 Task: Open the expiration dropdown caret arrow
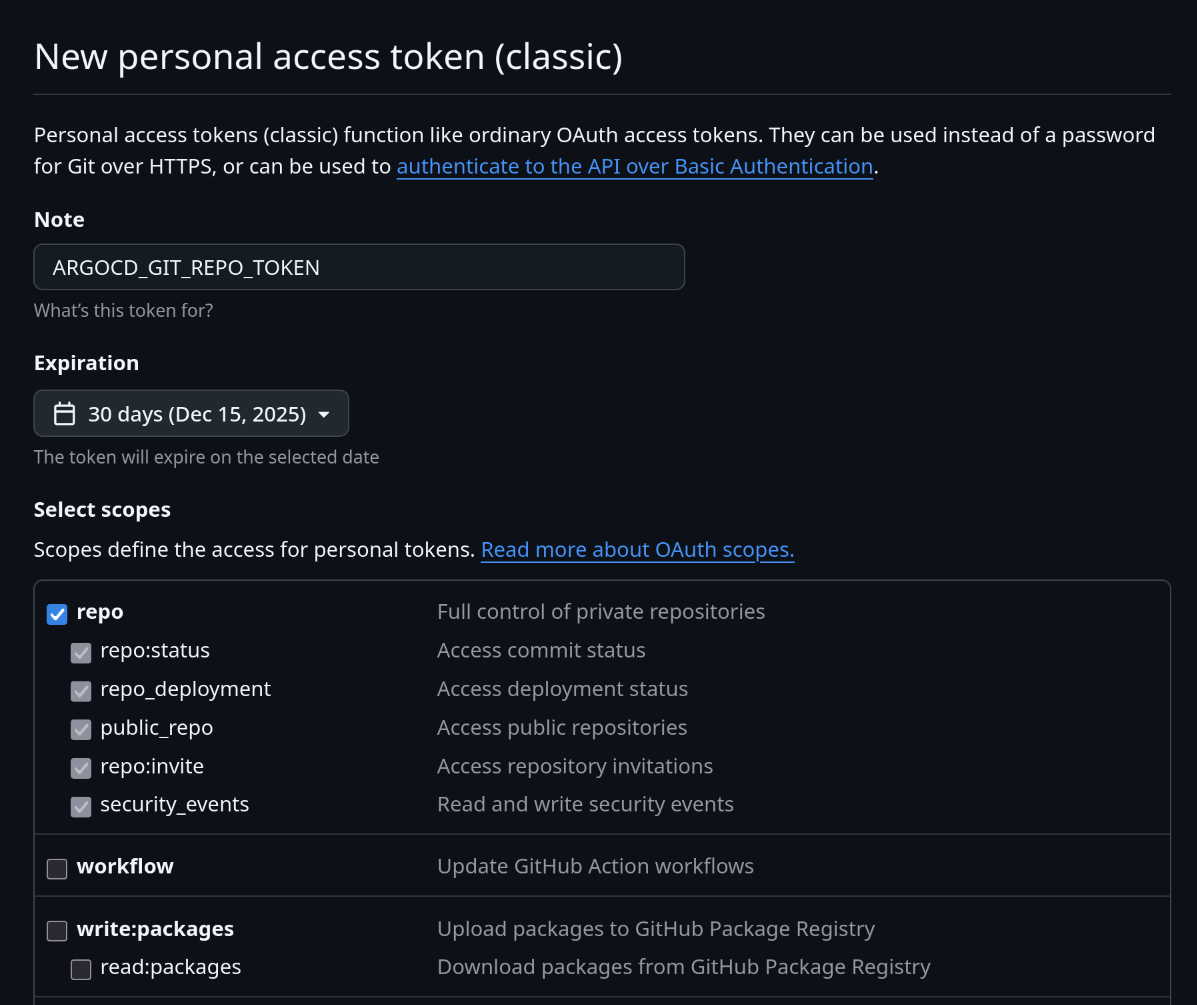[324, 414]
